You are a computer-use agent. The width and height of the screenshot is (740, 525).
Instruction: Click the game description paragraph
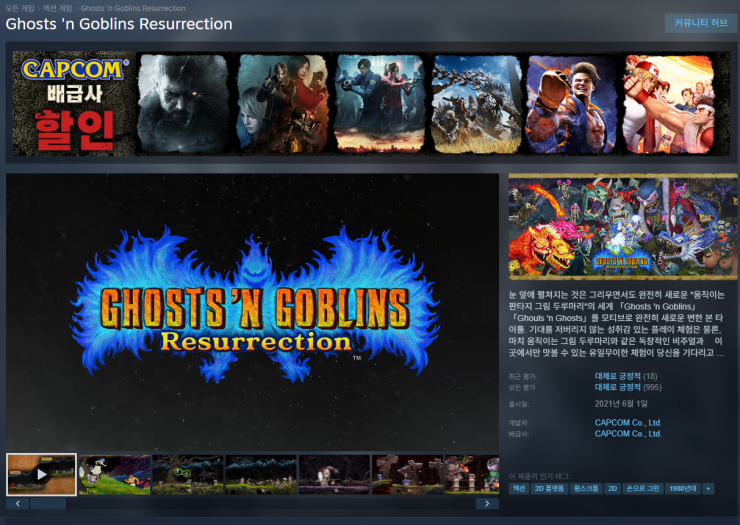pyautogui.click(x=617, y=324)
